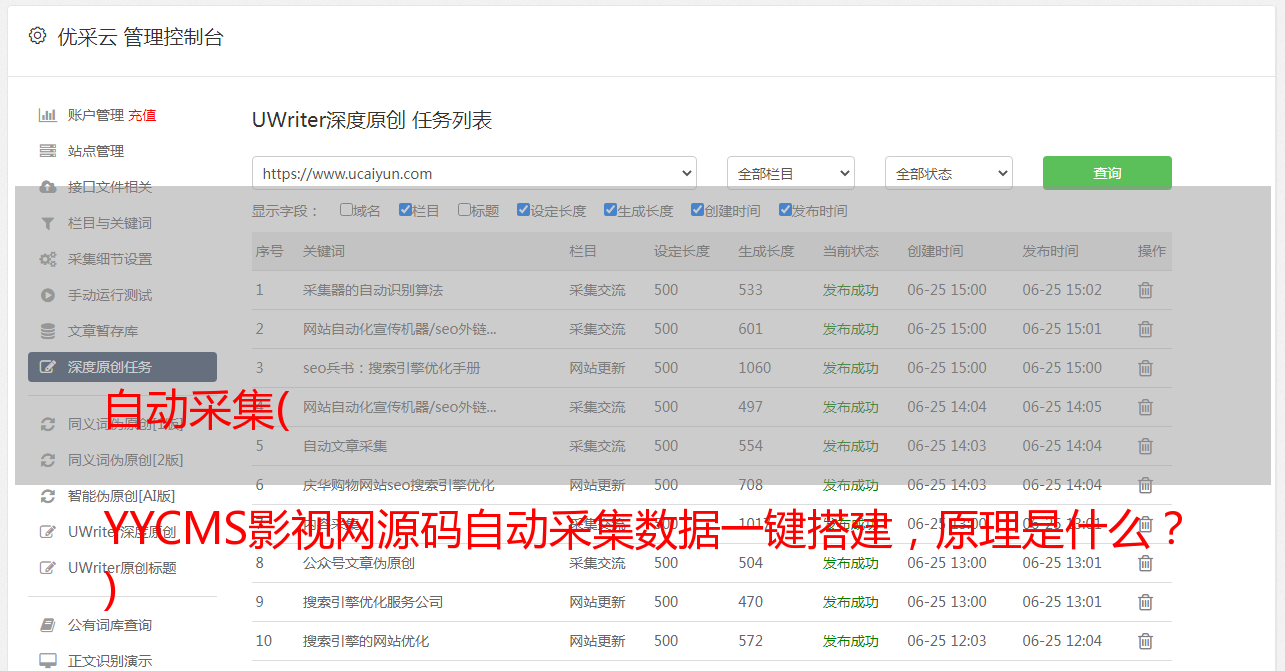1285x671 pixels.
Task: Click the edit icon for 深度原创任务
Action: click(x=47, y=367)
